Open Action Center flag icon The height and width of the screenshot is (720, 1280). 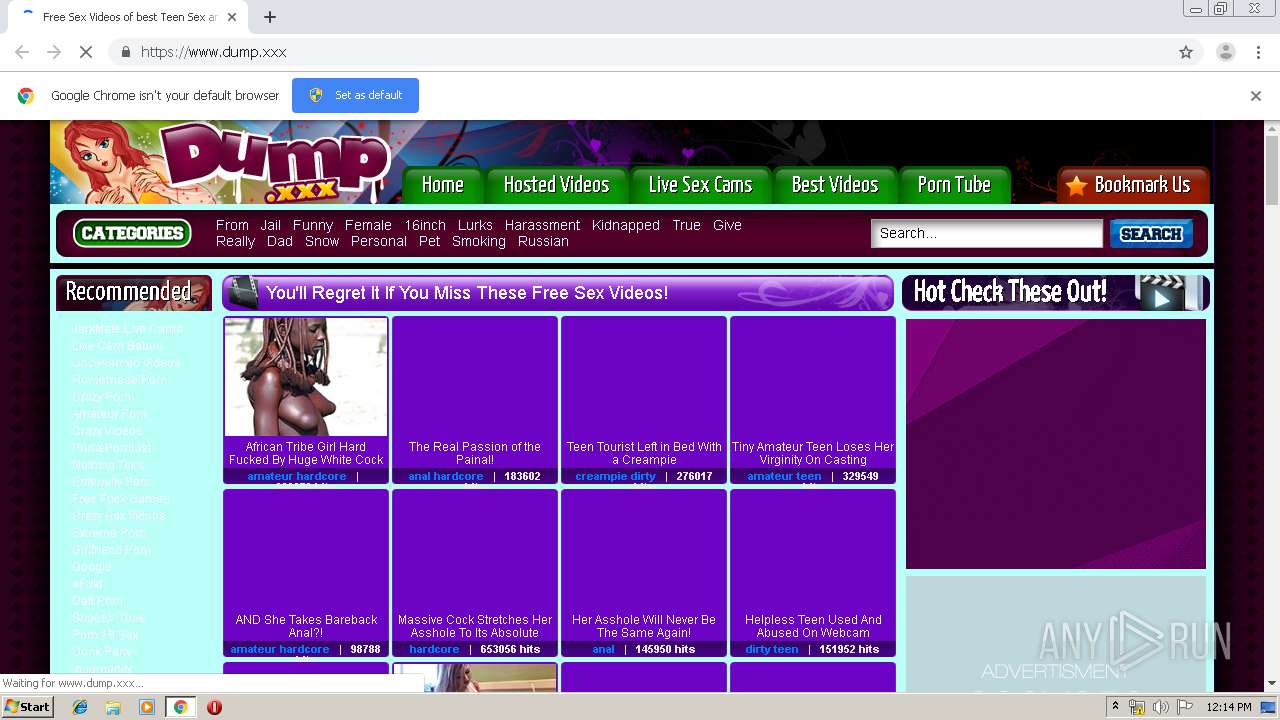[1185, 707]
